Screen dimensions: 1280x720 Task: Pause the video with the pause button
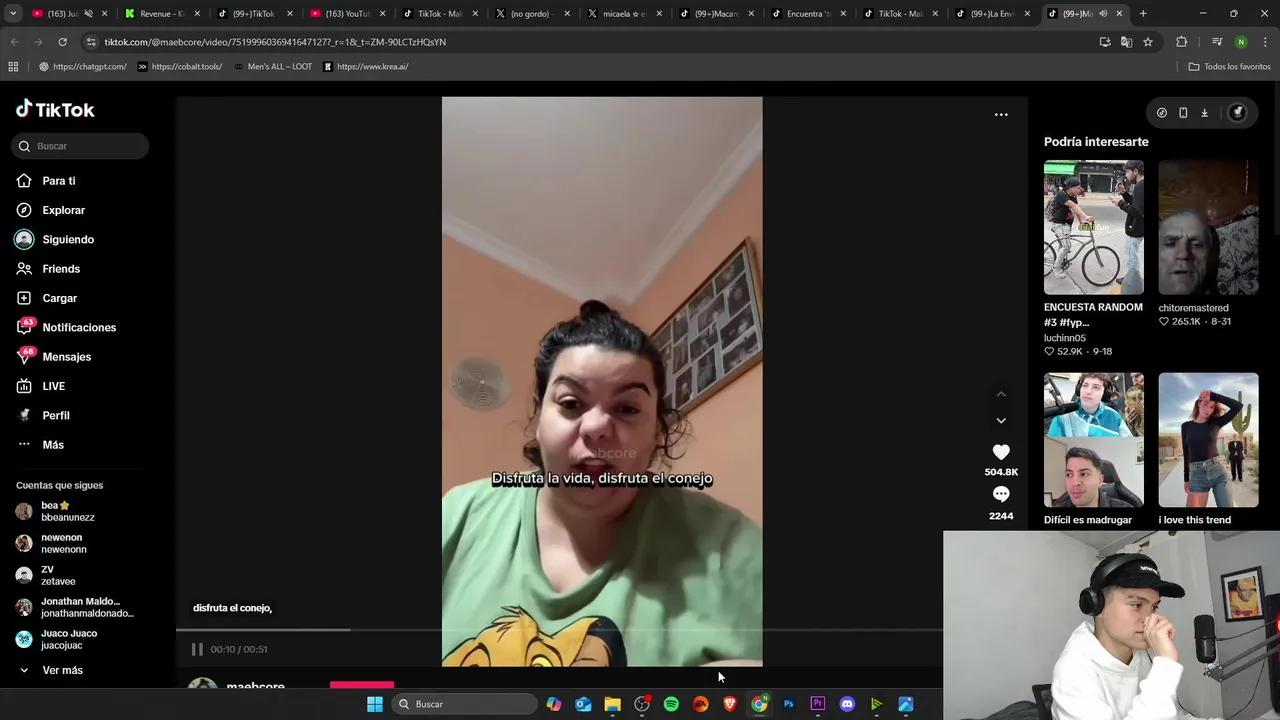point(197,649)
